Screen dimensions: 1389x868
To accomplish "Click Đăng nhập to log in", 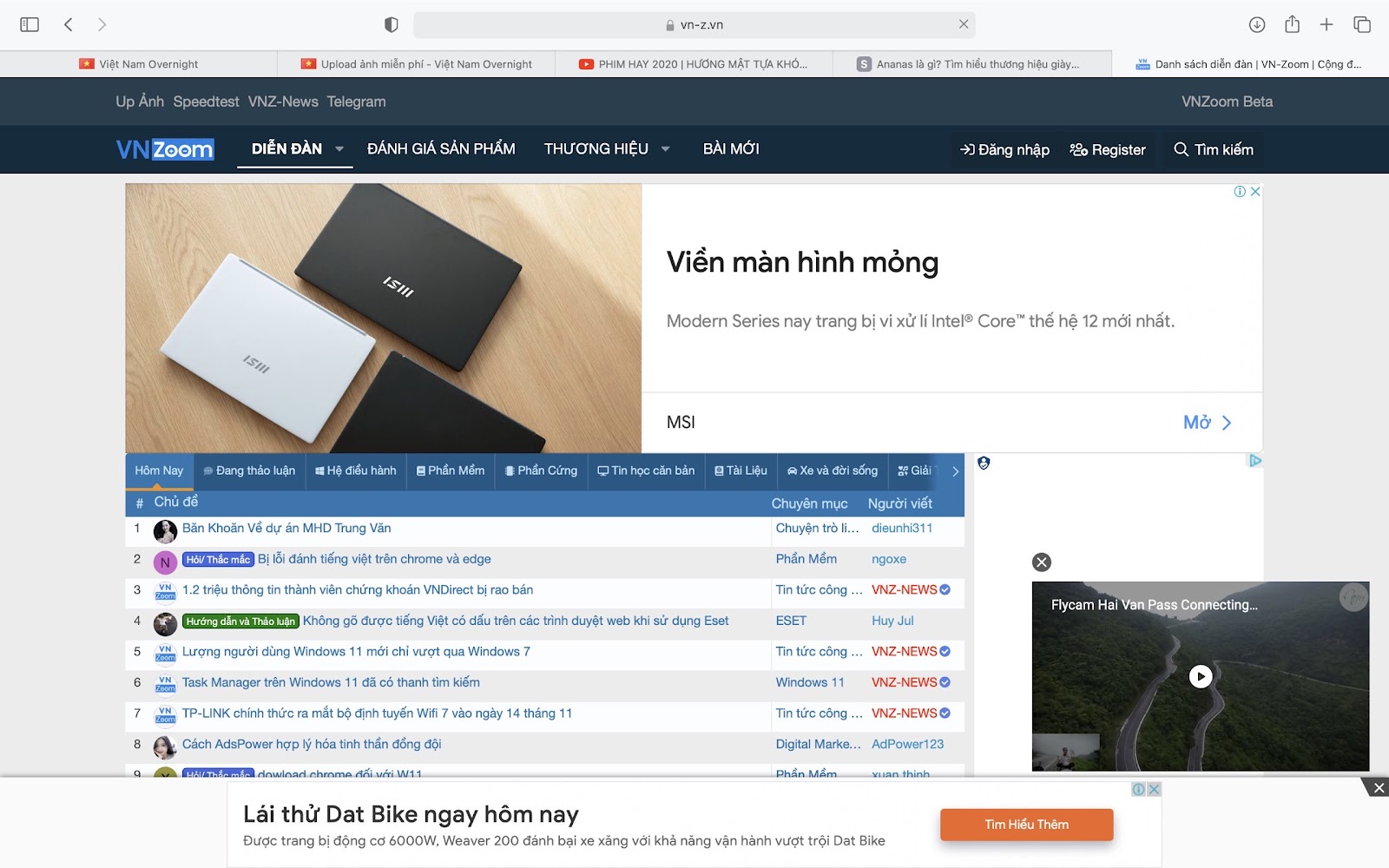I will coord(1004,150).
